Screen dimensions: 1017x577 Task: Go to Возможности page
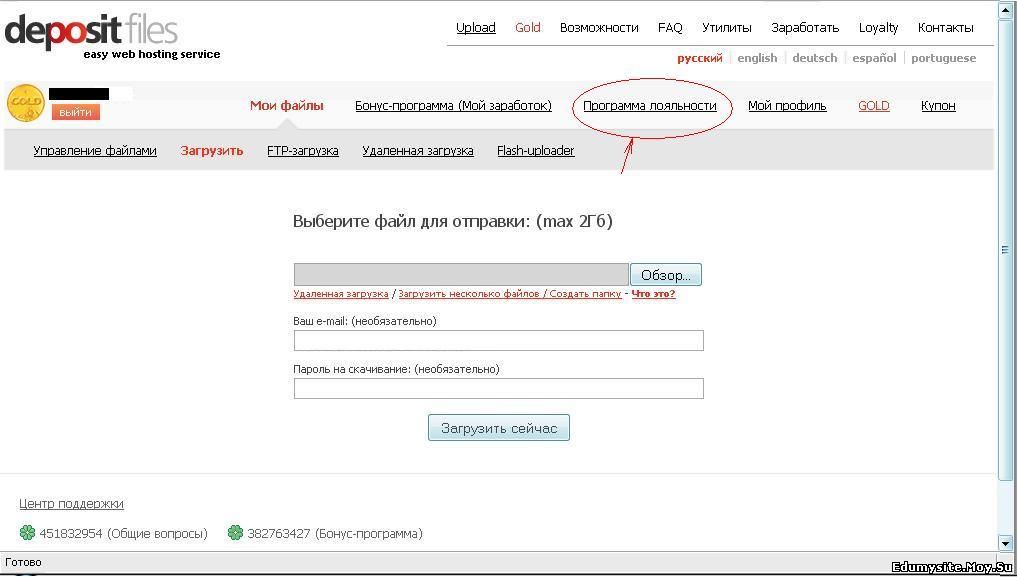coord(599,28)
